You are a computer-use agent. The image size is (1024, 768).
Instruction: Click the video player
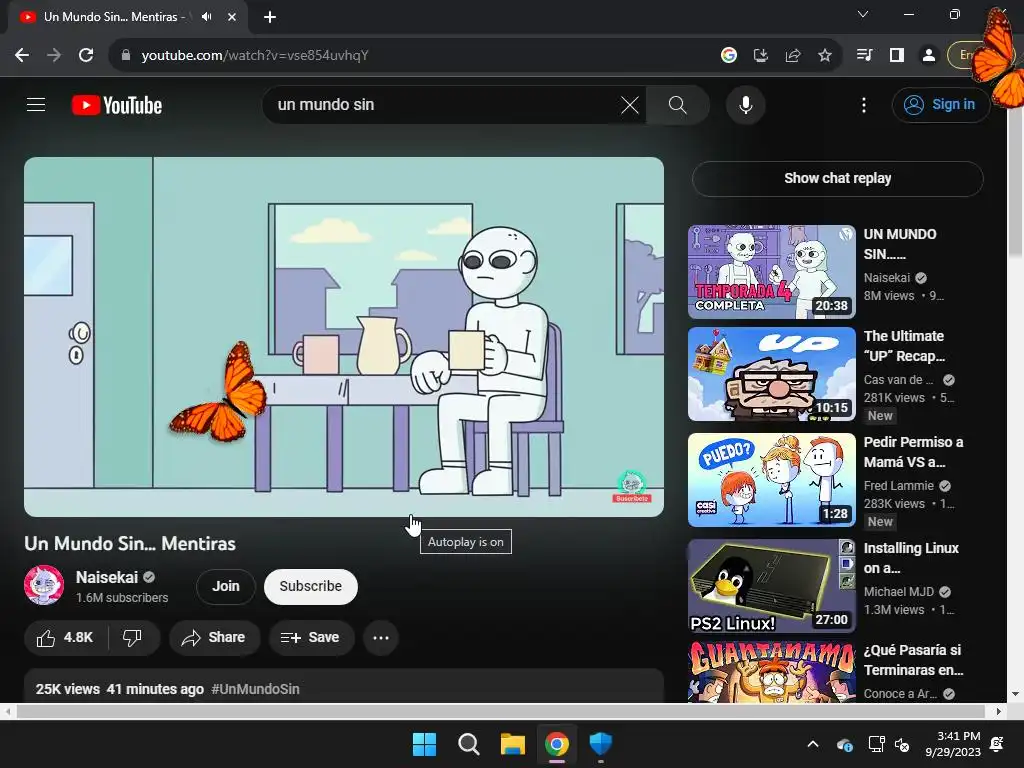click(x=344, y=336)
